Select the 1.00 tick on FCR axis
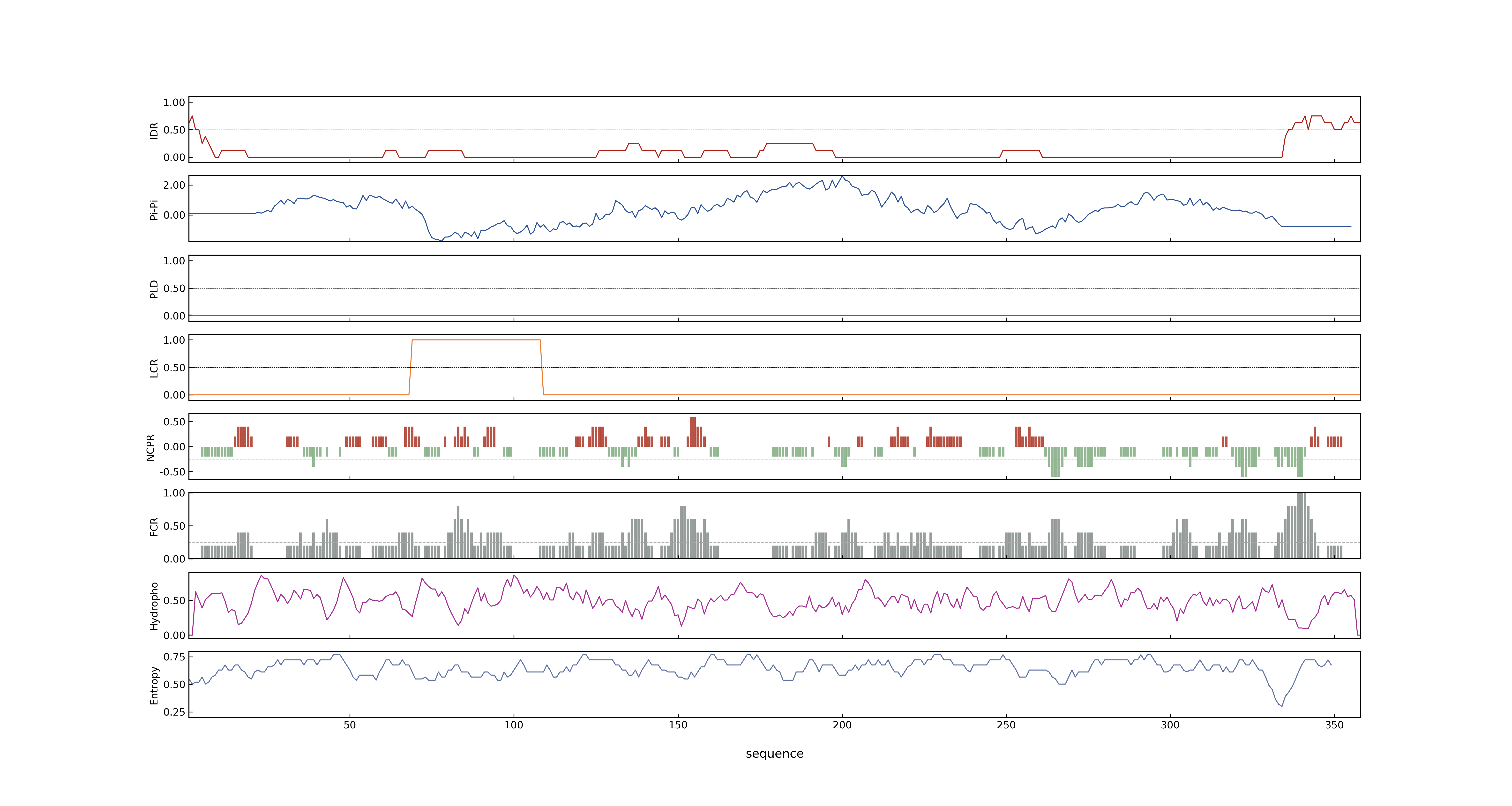 point(174,493)
